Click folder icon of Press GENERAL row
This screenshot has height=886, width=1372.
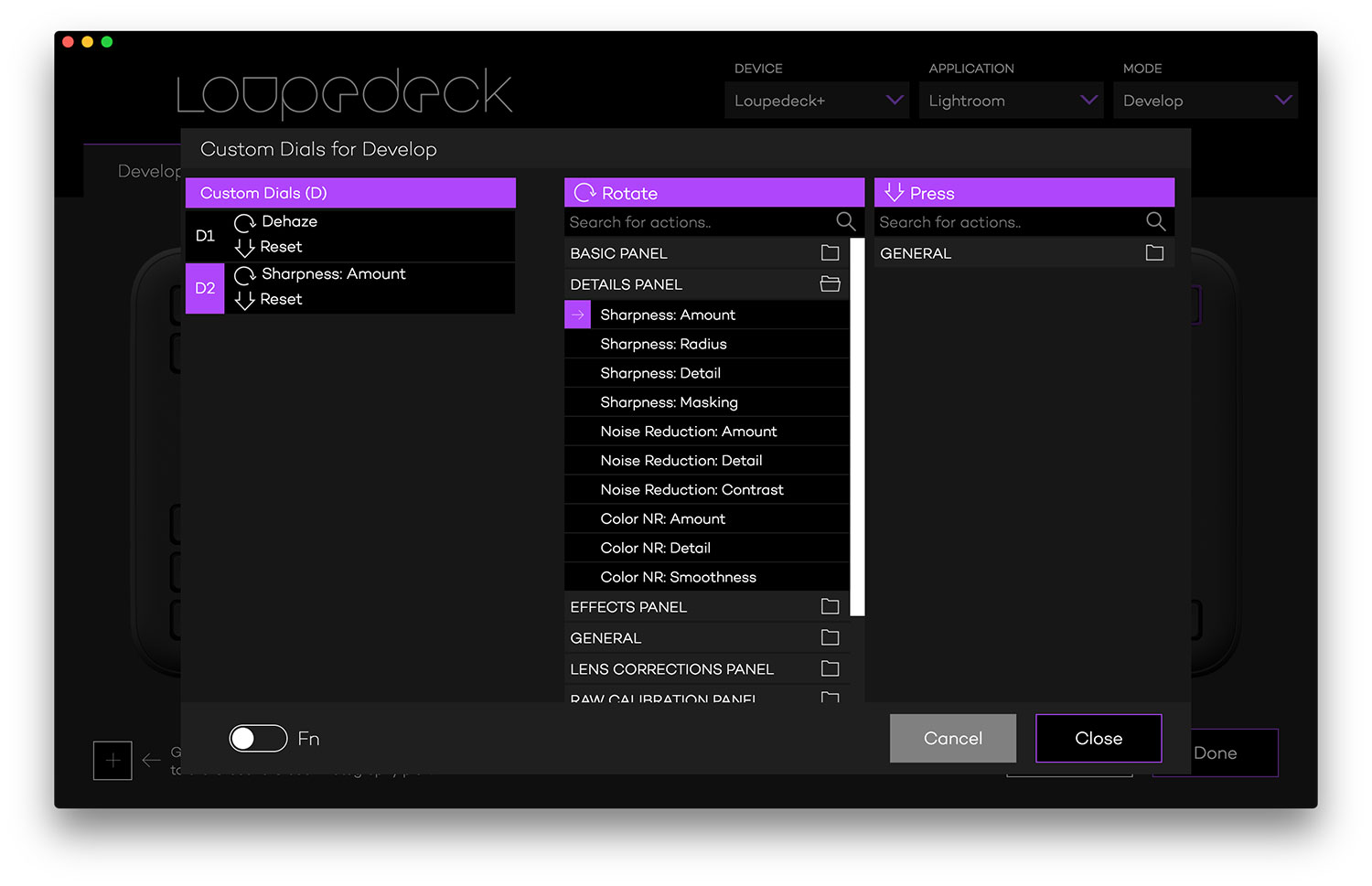coord(1155,252)
